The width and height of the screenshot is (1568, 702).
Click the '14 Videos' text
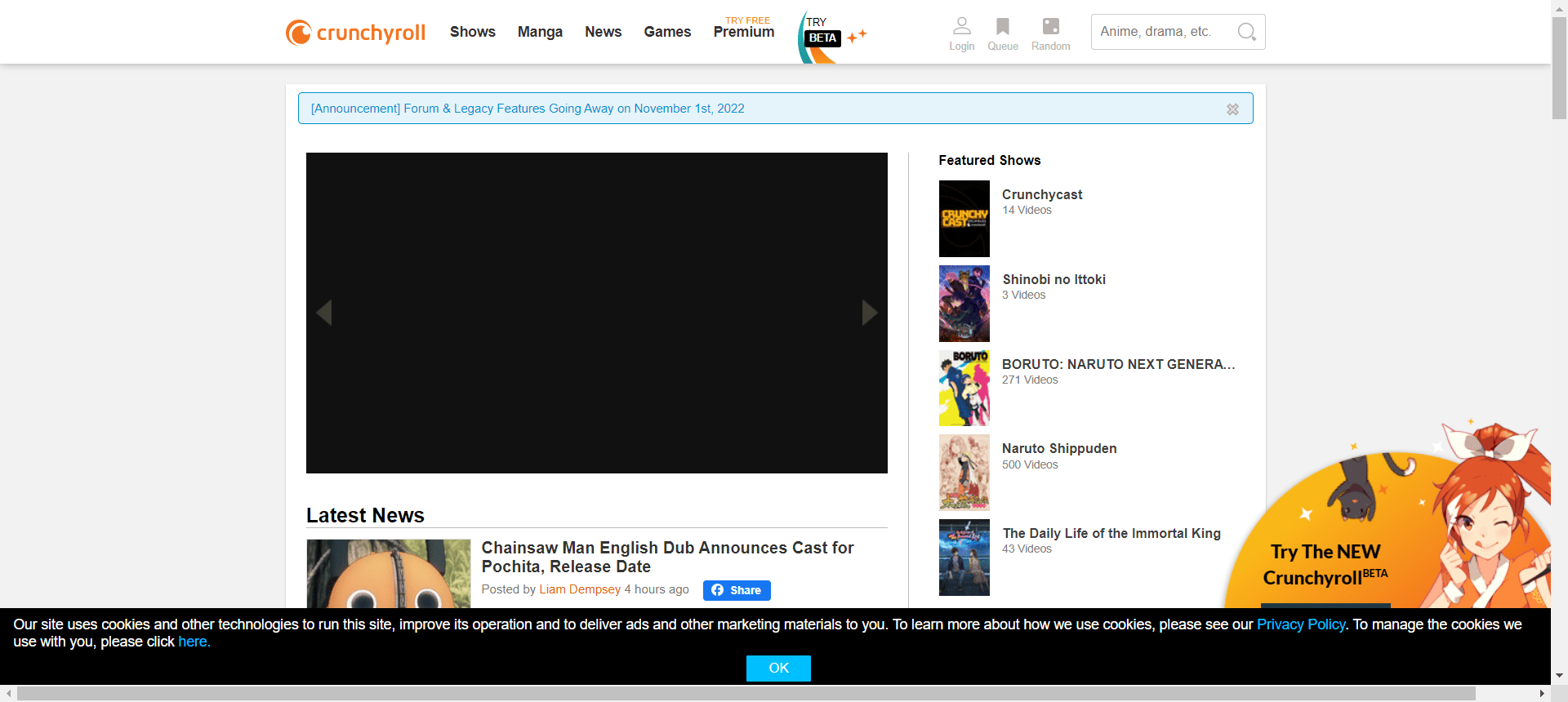[x=1027, y=210]
